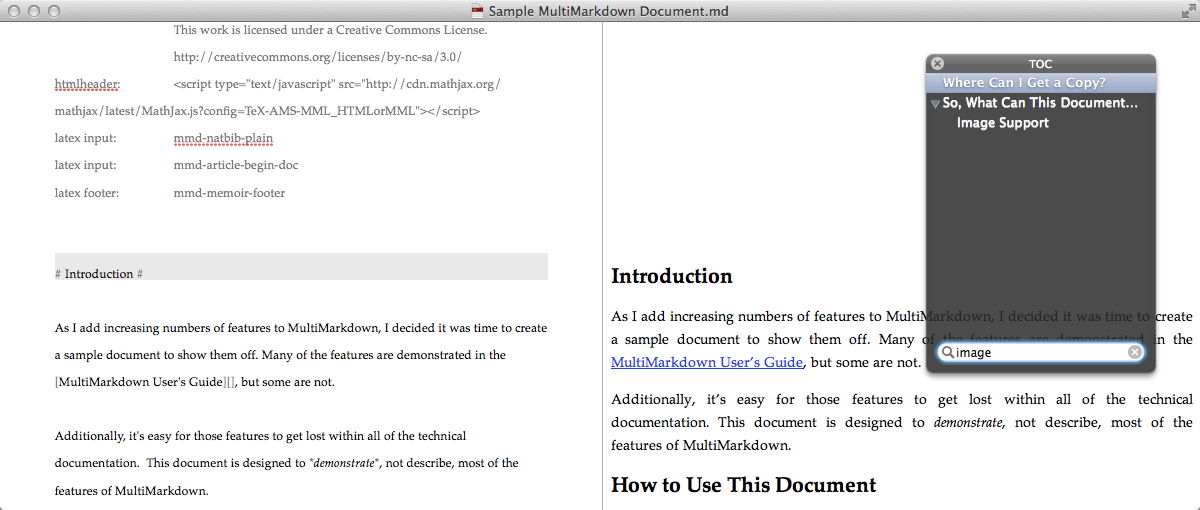Click the 'How to Use This Document' preview heading

(743, 485)
